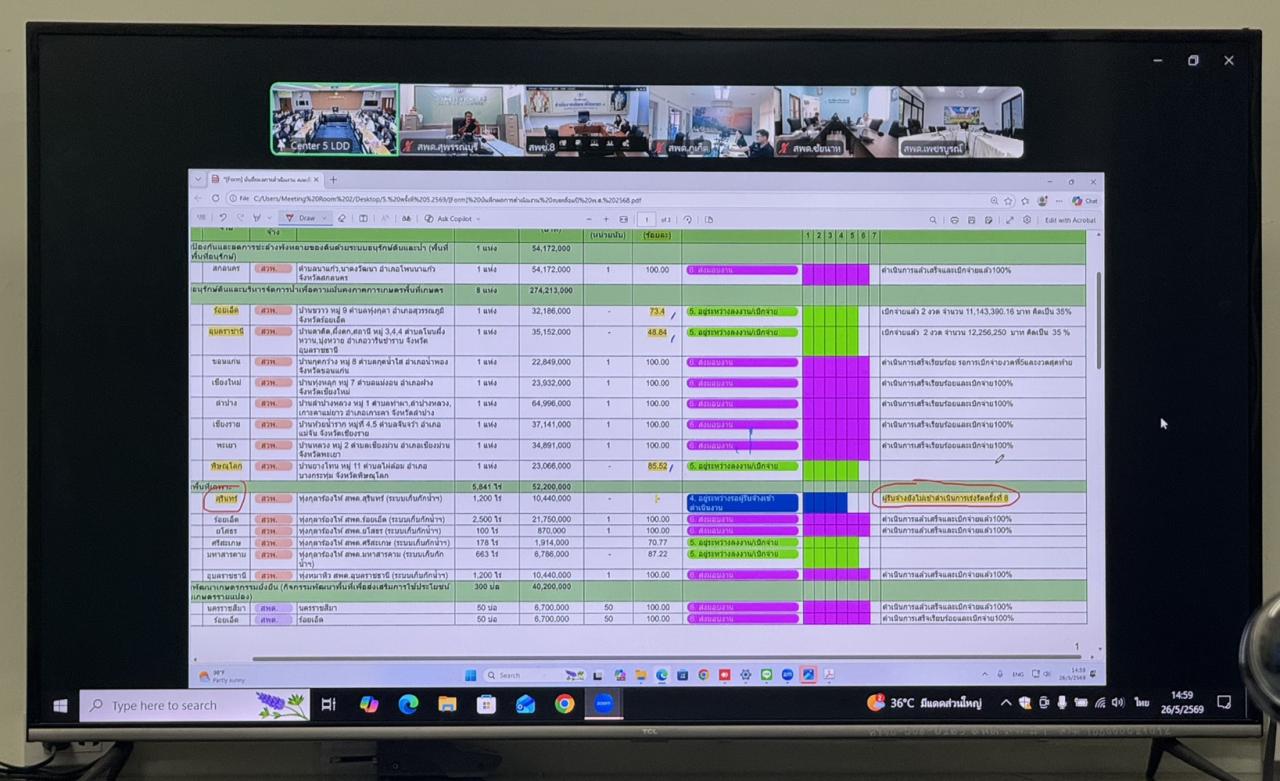
Task: Select the สพด.8 video thumbnail
Action: point(586,121)
